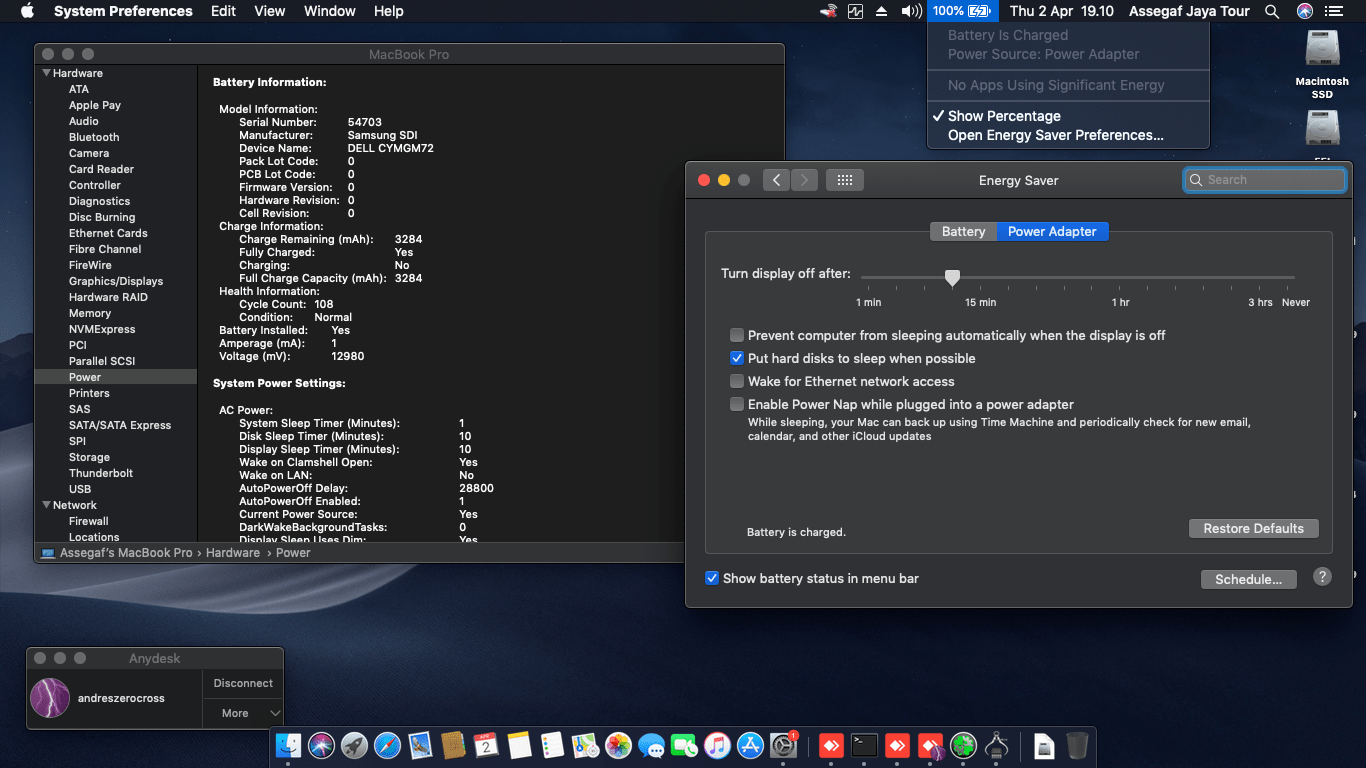1366x768 pixels.
Task: Collapse the Network section triangle
Action: pos(46,505)
